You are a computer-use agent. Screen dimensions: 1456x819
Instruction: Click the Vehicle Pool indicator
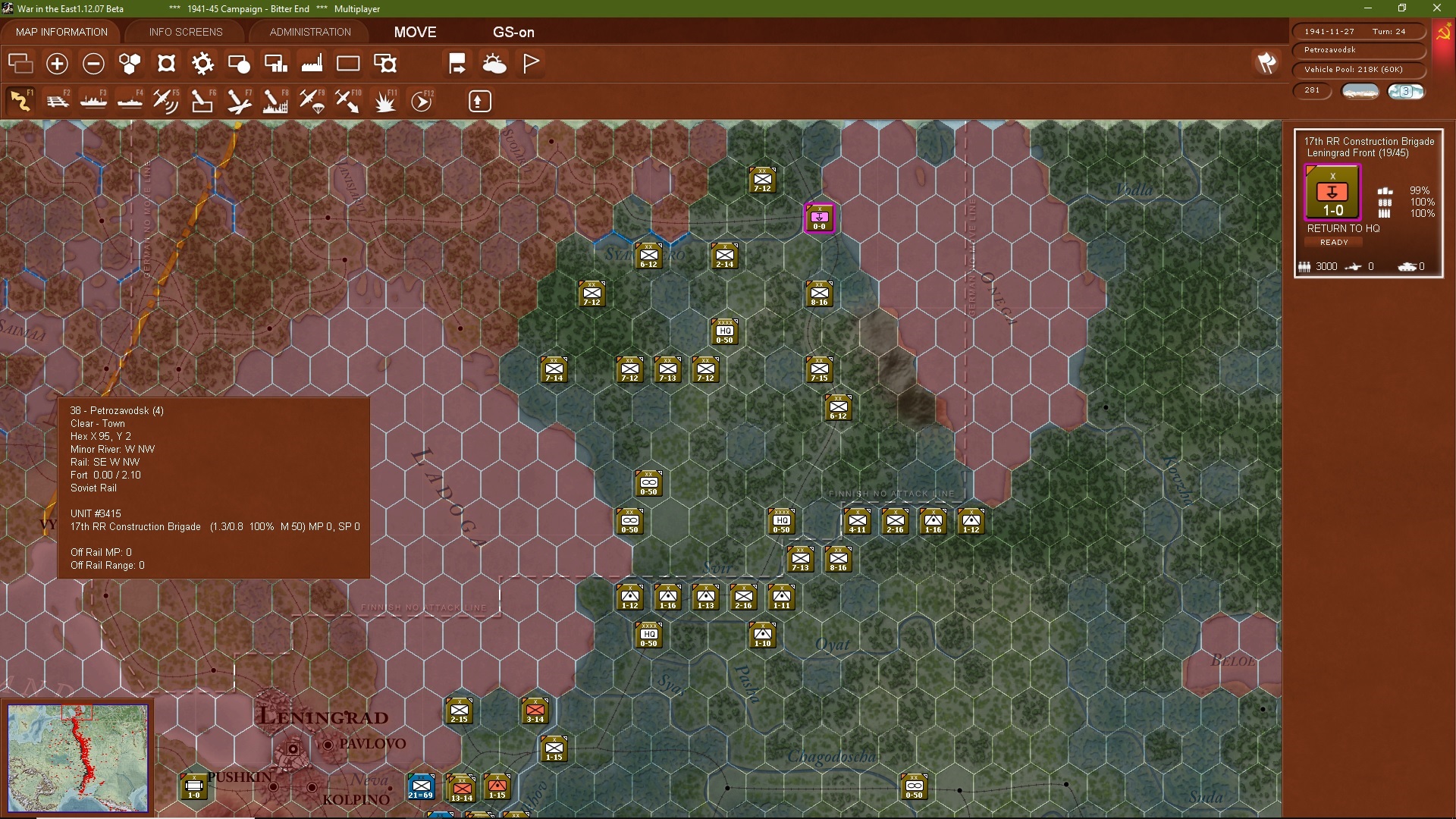[x=1357, y=70]
